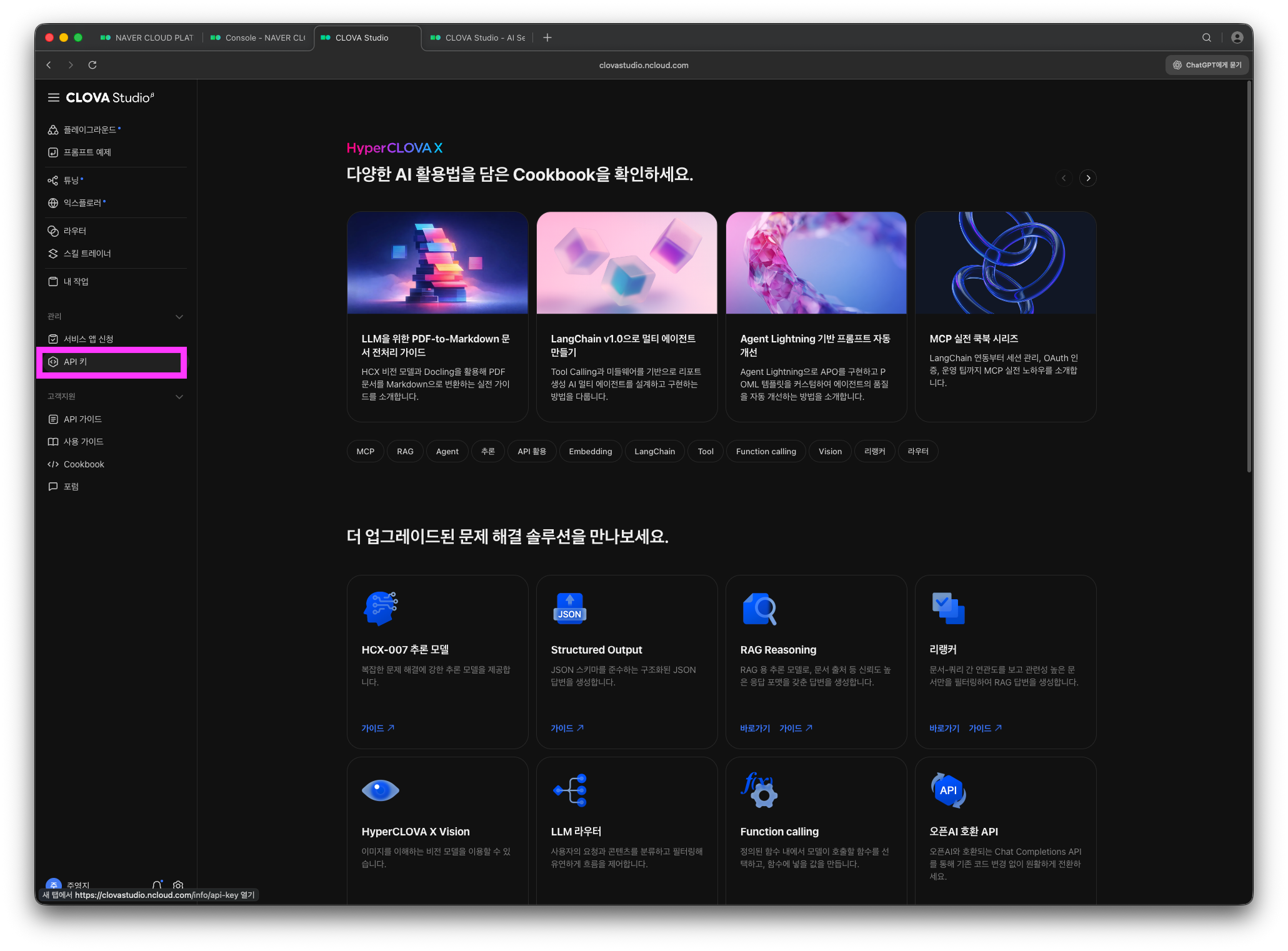Collapse the 고객지원 section chevron
Screen dimensions: 1288x951
click(x=179, y=397)
